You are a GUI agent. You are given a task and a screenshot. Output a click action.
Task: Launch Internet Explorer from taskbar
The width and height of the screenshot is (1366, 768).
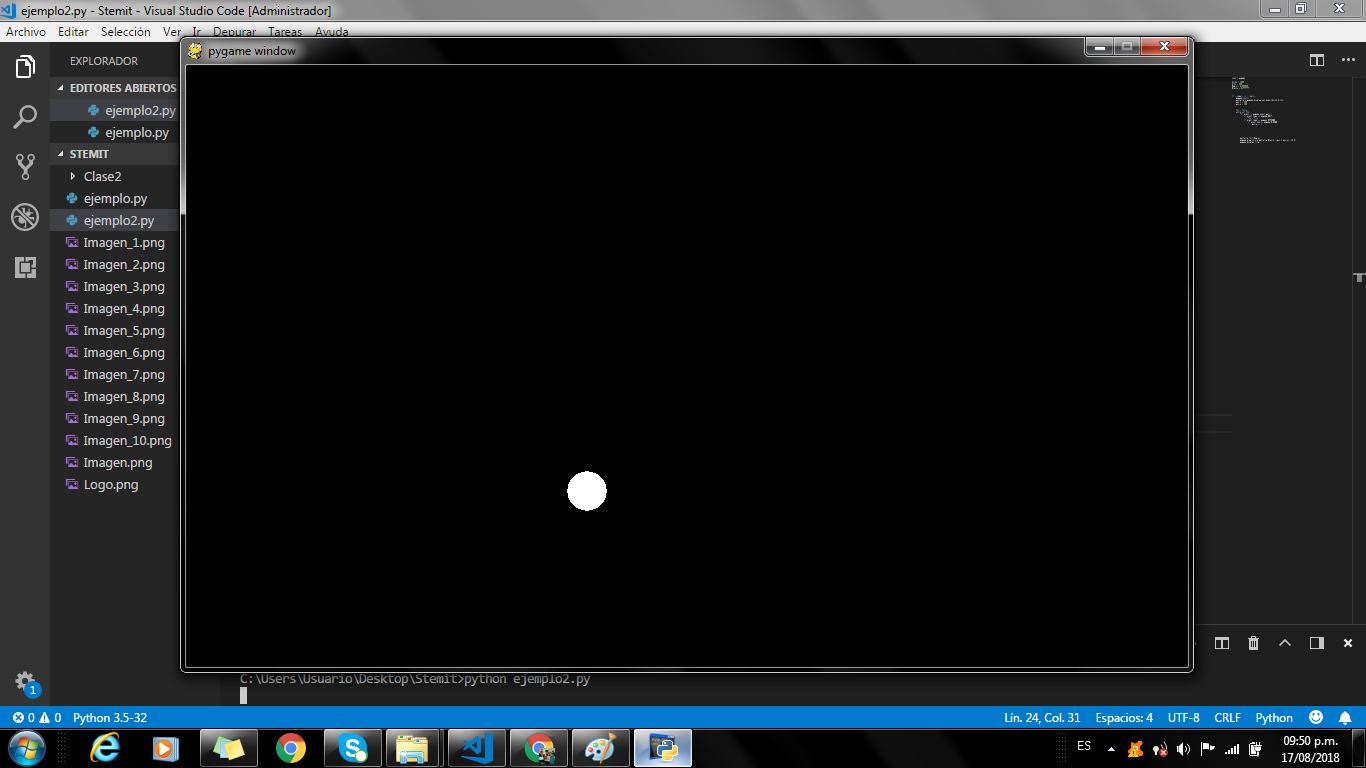click(104, 748)
